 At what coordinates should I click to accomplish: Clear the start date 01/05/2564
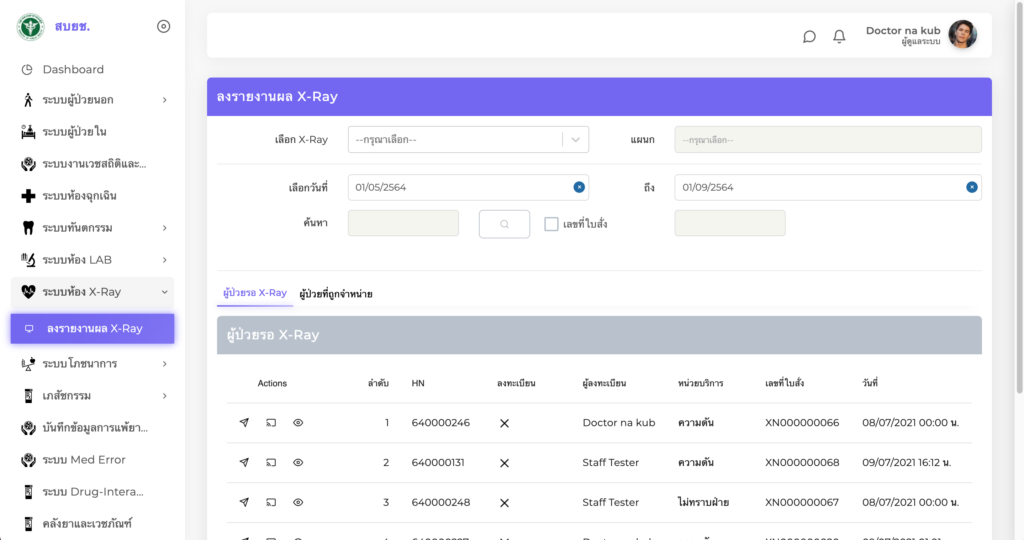pos(579,187)
